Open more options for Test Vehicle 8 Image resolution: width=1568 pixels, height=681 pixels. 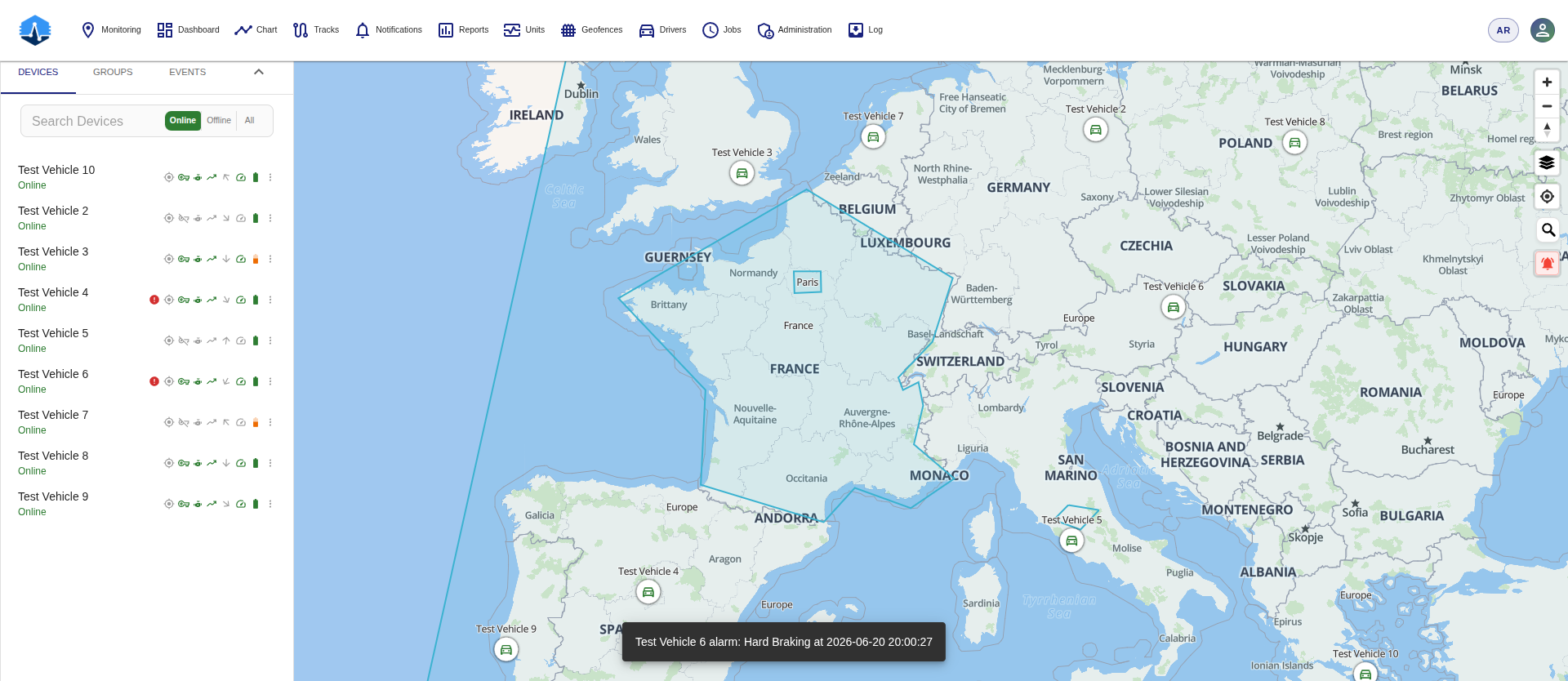coord(270,463)
